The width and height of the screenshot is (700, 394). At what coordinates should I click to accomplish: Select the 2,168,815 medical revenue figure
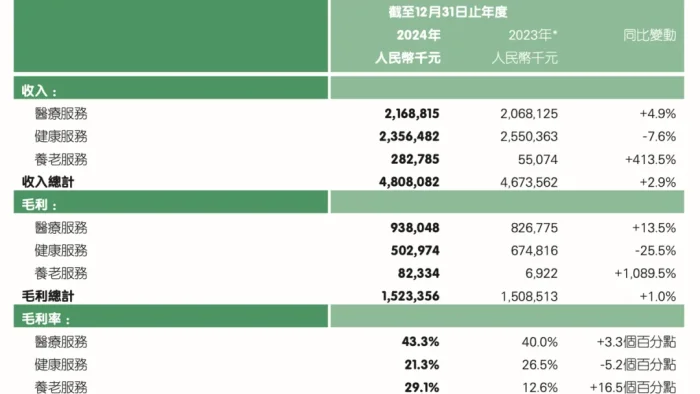point(412,113)
